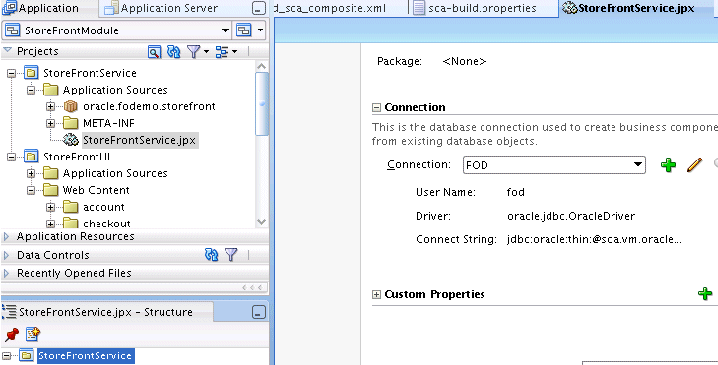Expand the Custom Properties section
Screen dimensions: 718x365
[x=376, y=294]
